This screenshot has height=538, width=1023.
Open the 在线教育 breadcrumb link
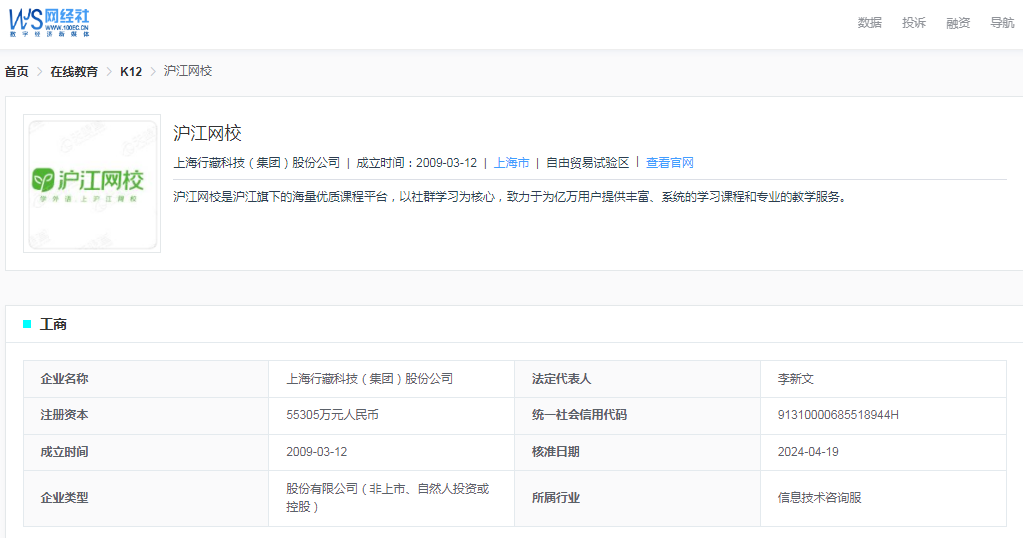point(74,72)
